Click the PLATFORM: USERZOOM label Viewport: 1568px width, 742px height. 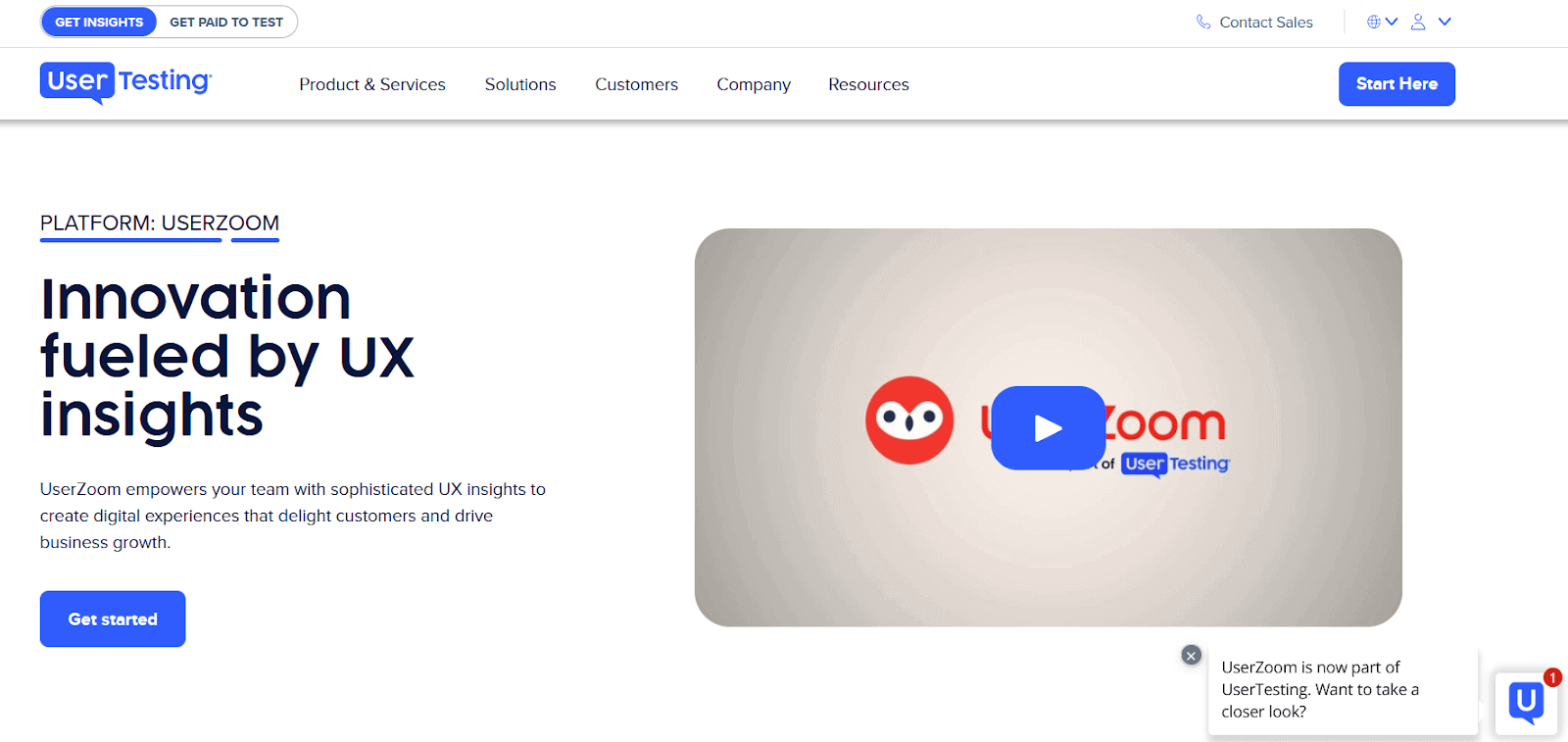pyautogui.click(x=160, y=223)
